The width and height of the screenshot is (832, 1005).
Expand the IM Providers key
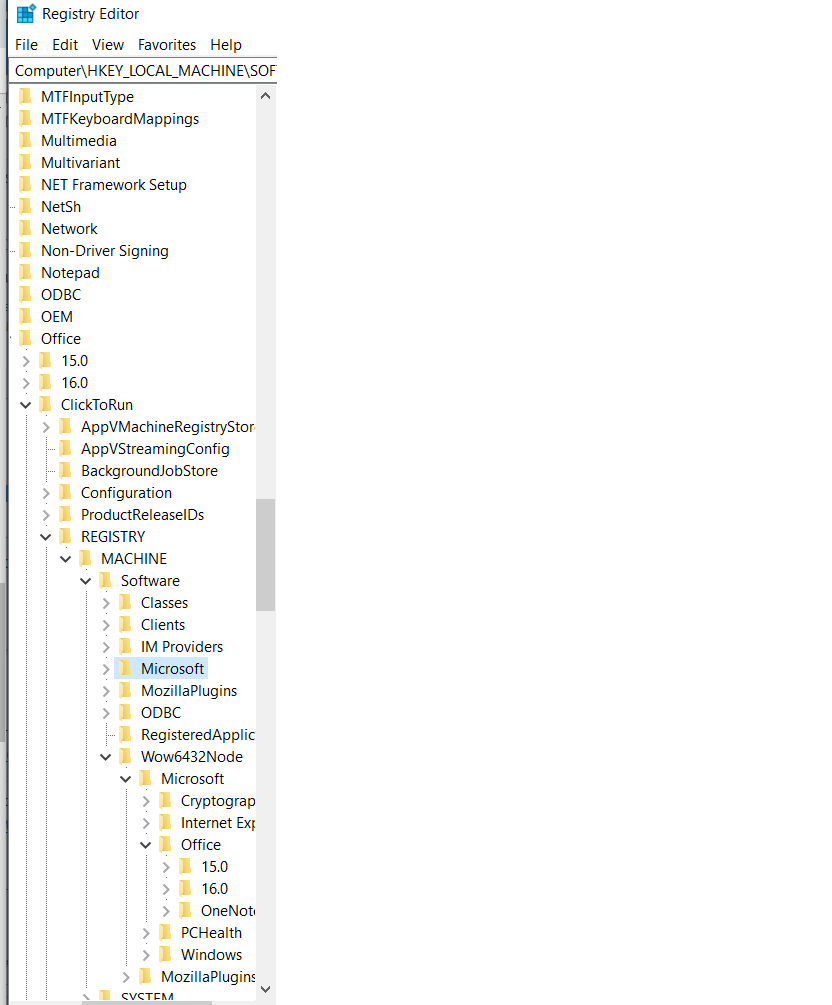(106, 647)
